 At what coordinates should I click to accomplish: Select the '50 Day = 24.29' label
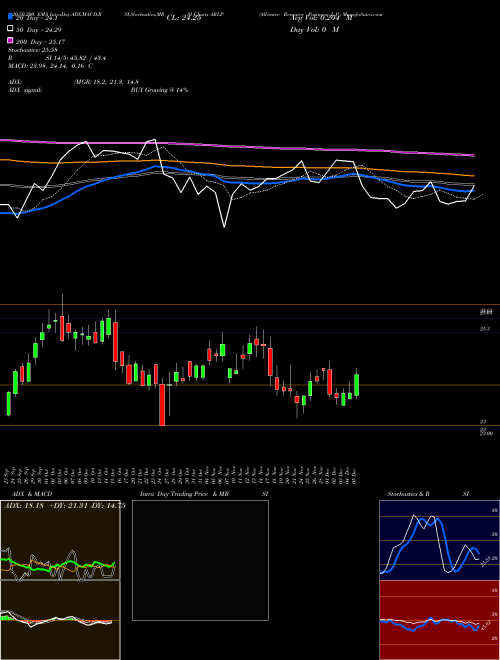38,30
